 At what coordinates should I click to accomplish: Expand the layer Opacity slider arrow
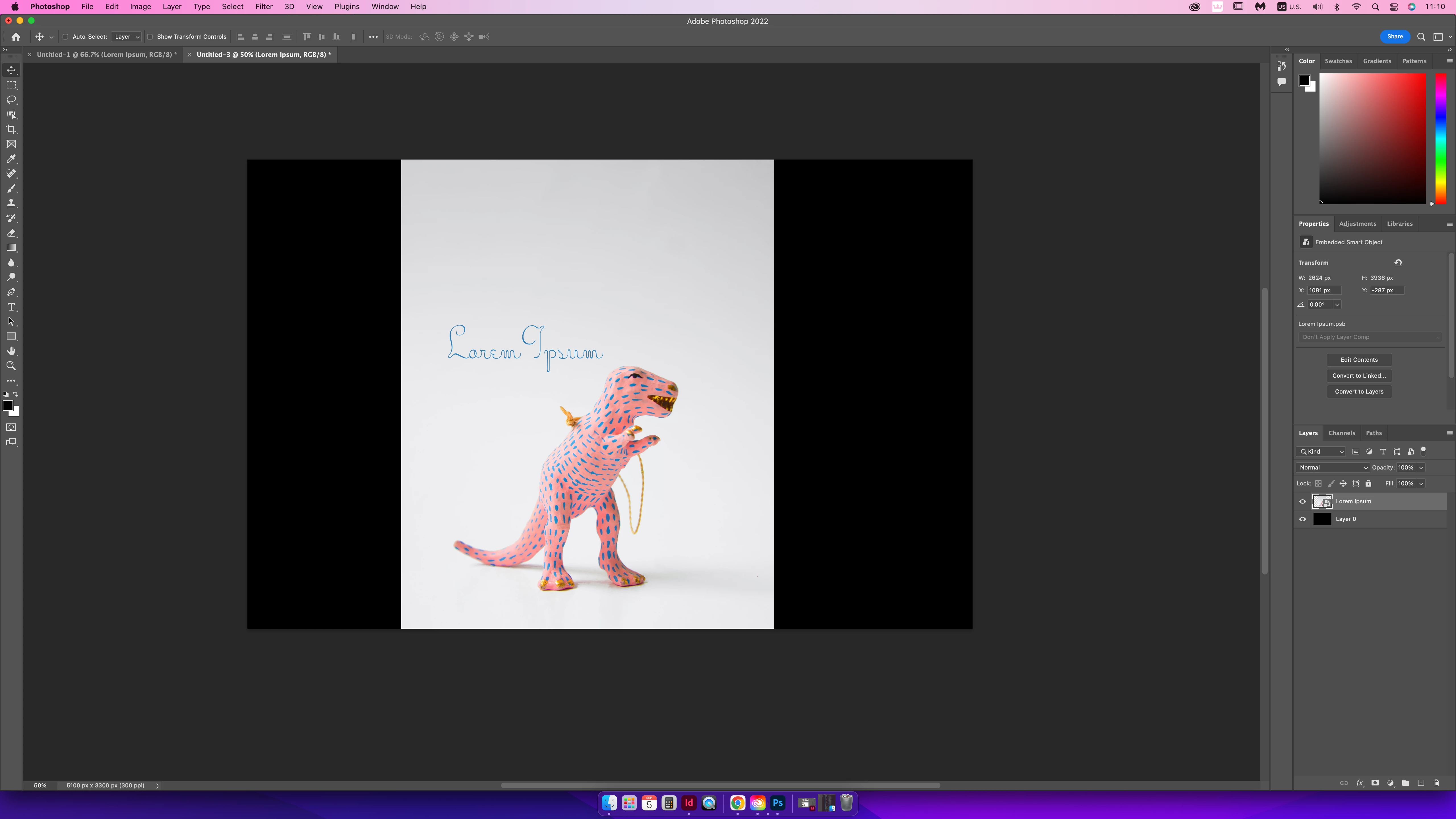pyautogui.click(x=1422, y=468)
